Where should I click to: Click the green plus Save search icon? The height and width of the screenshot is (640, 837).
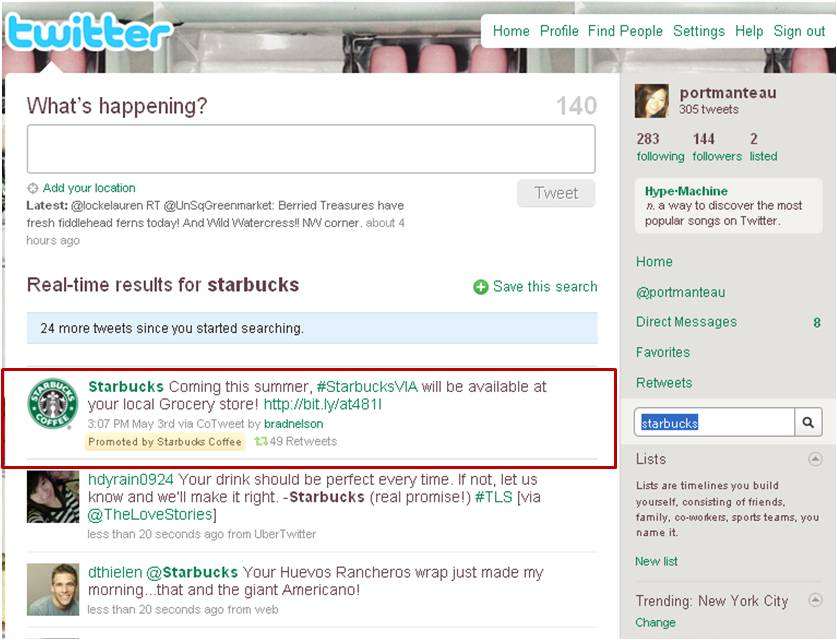pos(480,287)
